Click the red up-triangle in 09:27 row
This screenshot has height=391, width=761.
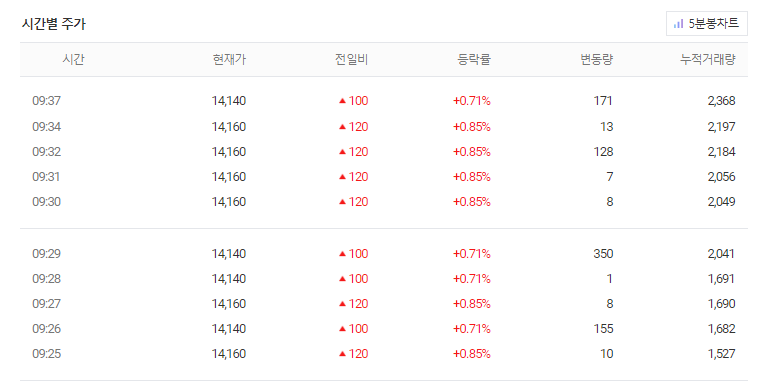click(342, 304)
